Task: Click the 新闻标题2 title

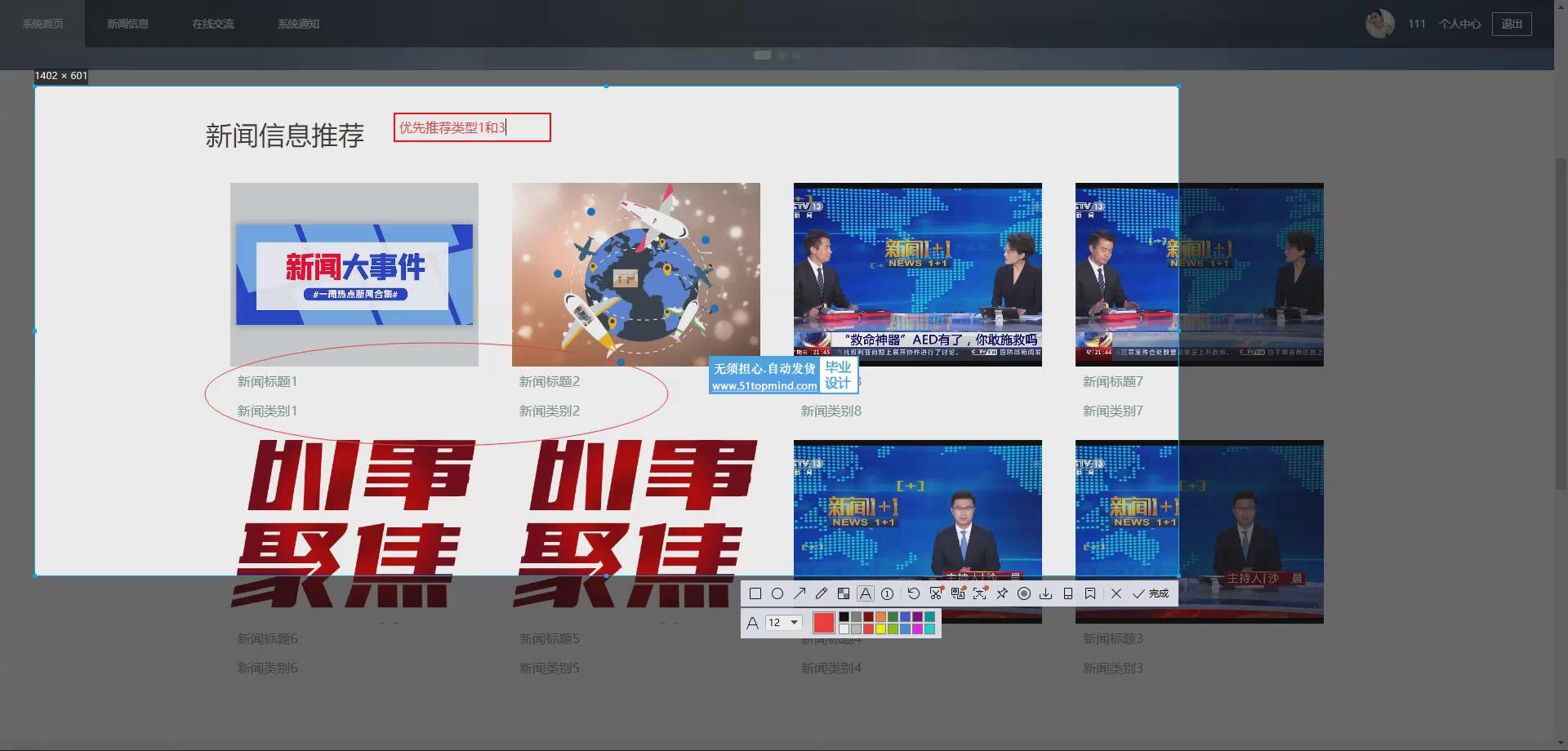Action: tap(549, 381)
